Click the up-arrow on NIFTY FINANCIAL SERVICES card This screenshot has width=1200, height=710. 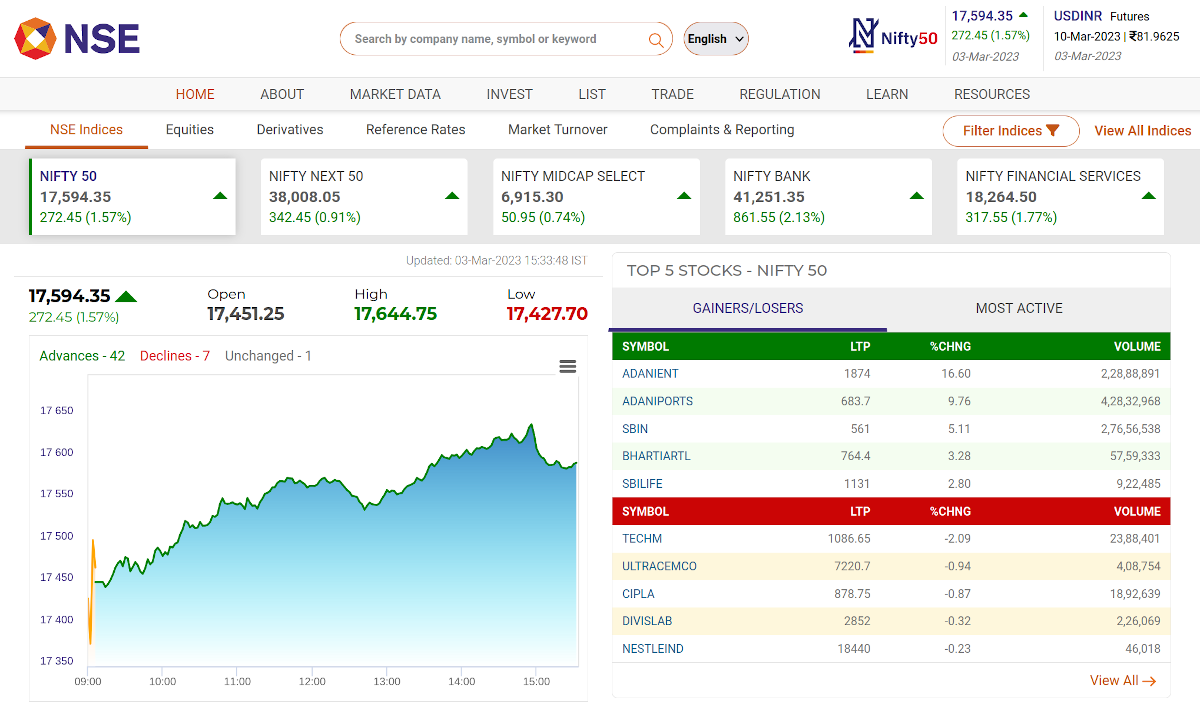pyautogui.click(x=1147, y=196)
